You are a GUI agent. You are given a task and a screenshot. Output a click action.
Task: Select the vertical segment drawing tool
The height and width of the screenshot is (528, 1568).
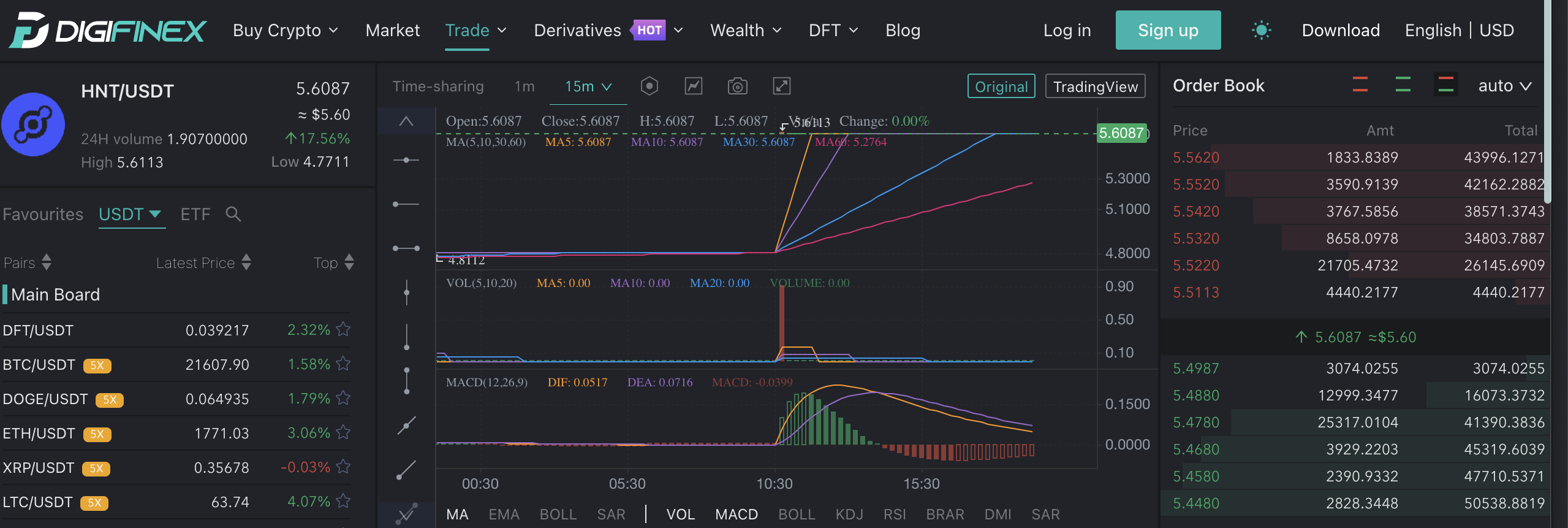(406, 381)
